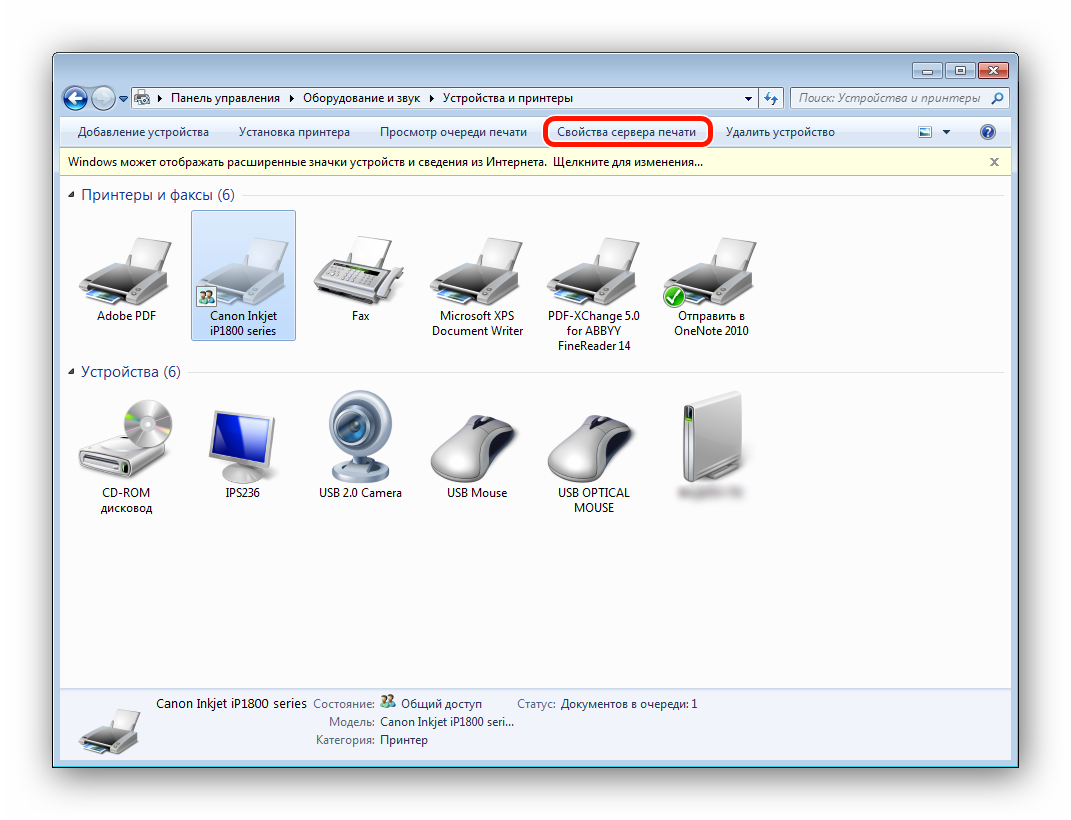The height and width of the screenshot is (820, 1071).
Task: Click the yellow Windows information bar message
Action: point(385,162)
